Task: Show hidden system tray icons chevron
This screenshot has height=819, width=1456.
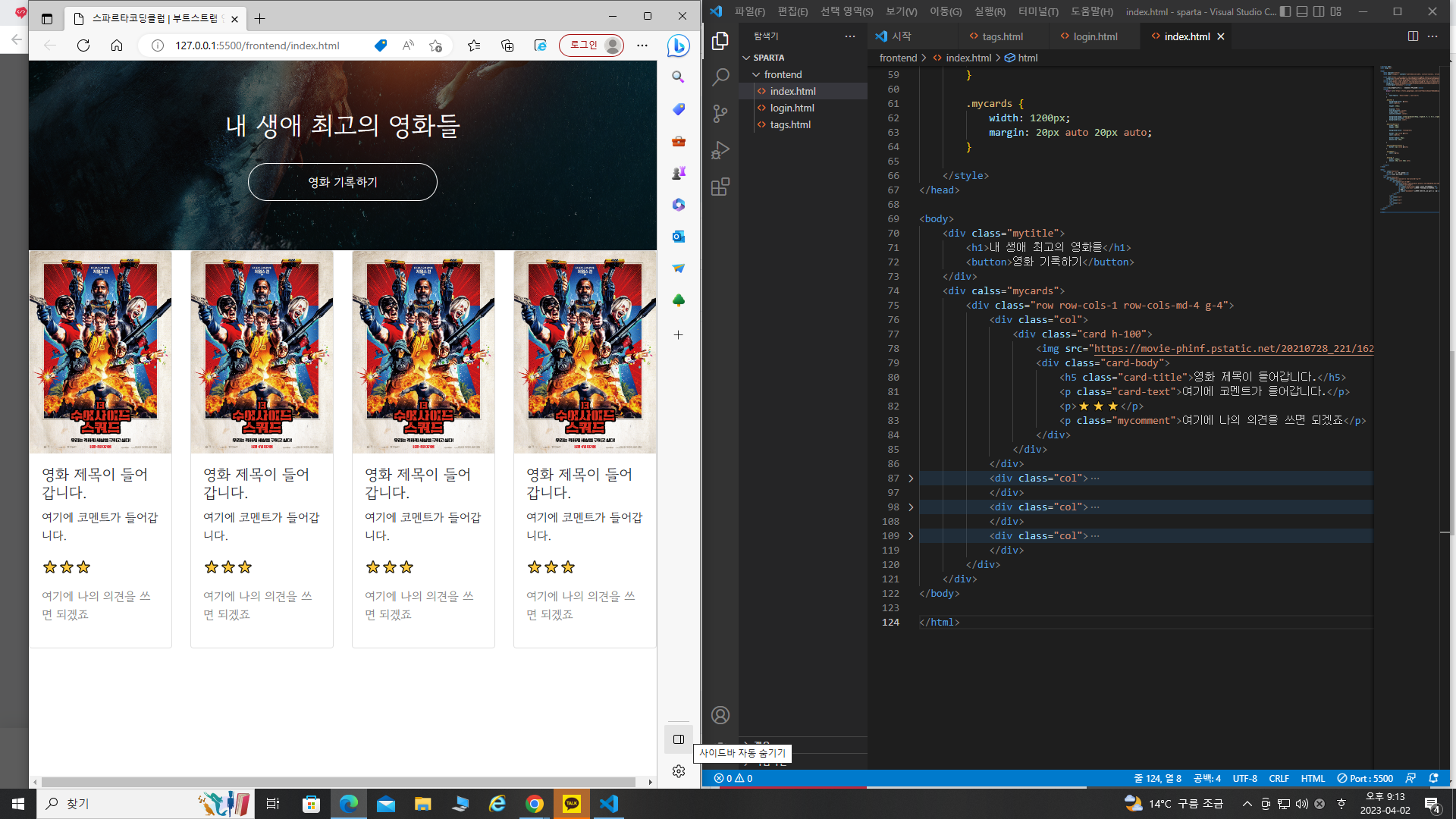Action: tap(1247, 804)
